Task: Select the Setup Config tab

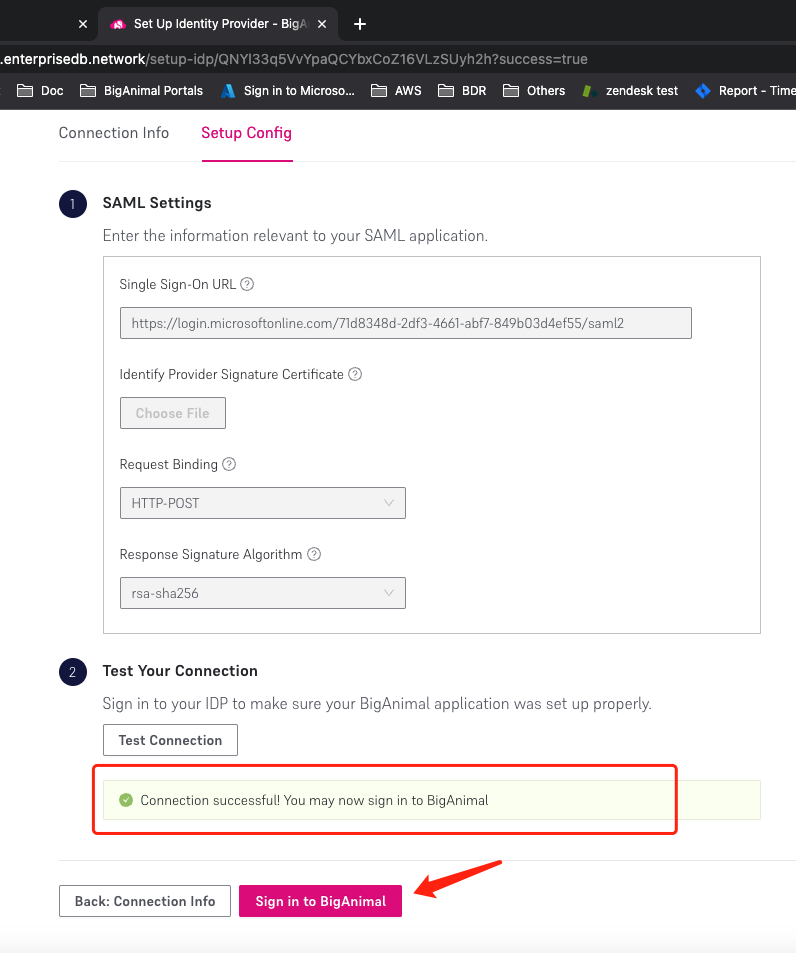Action: click(x=246, y=132)
